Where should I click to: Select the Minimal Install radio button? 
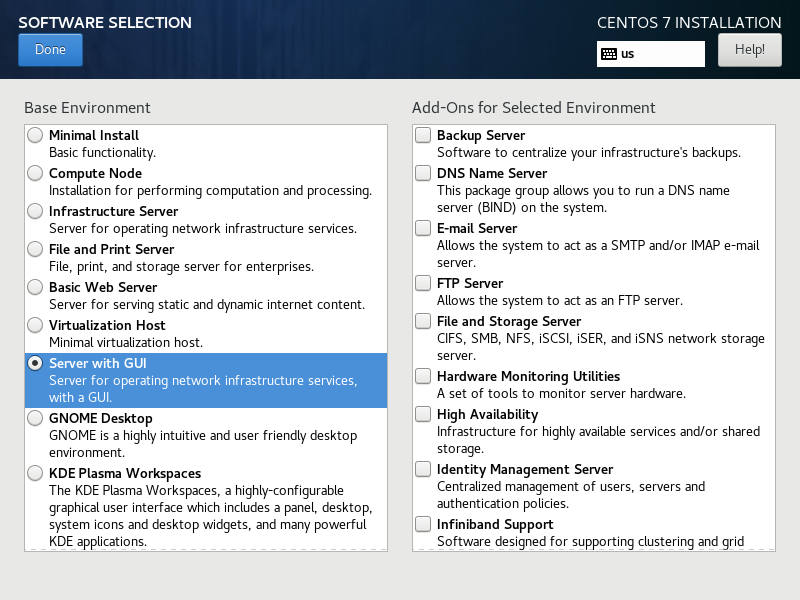36,135
